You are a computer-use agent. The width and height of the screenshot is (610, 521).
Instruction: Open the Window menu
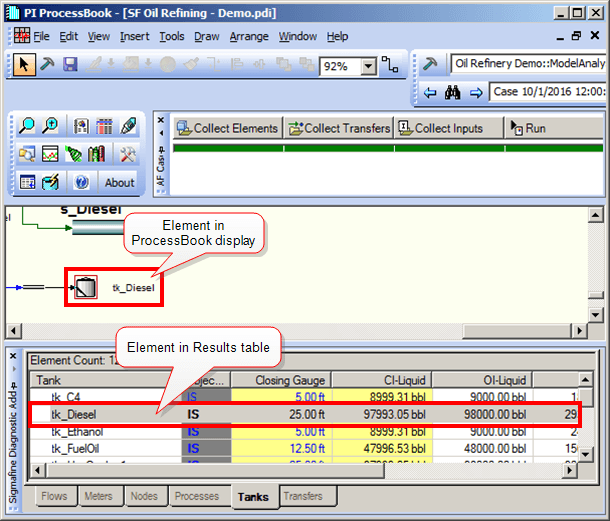pos(298,36)
